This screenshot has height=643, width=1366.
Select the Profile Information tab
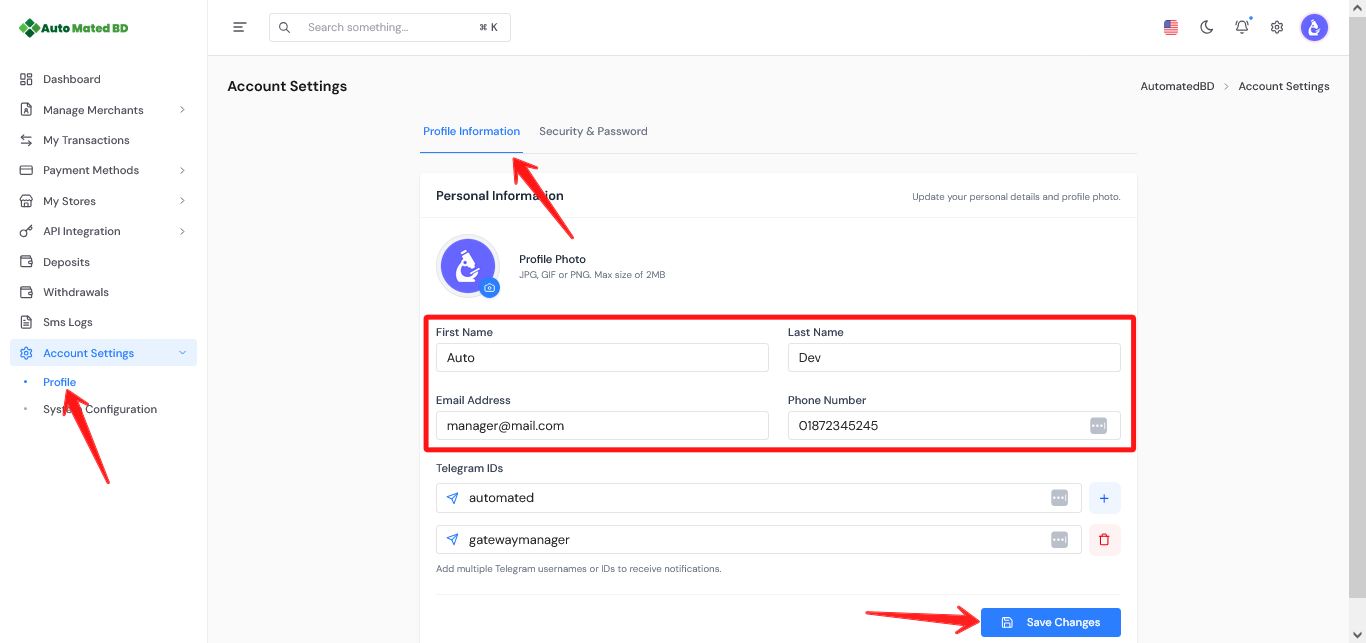[471, 131]
